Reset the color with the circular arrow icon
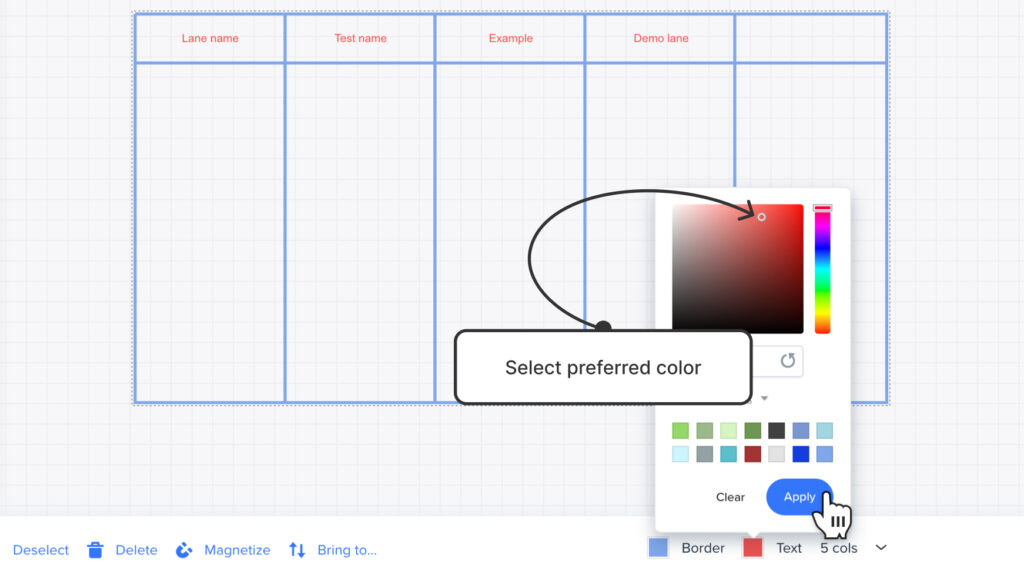Viewport: 1024px width, 575px height. [x=788, y=361]
